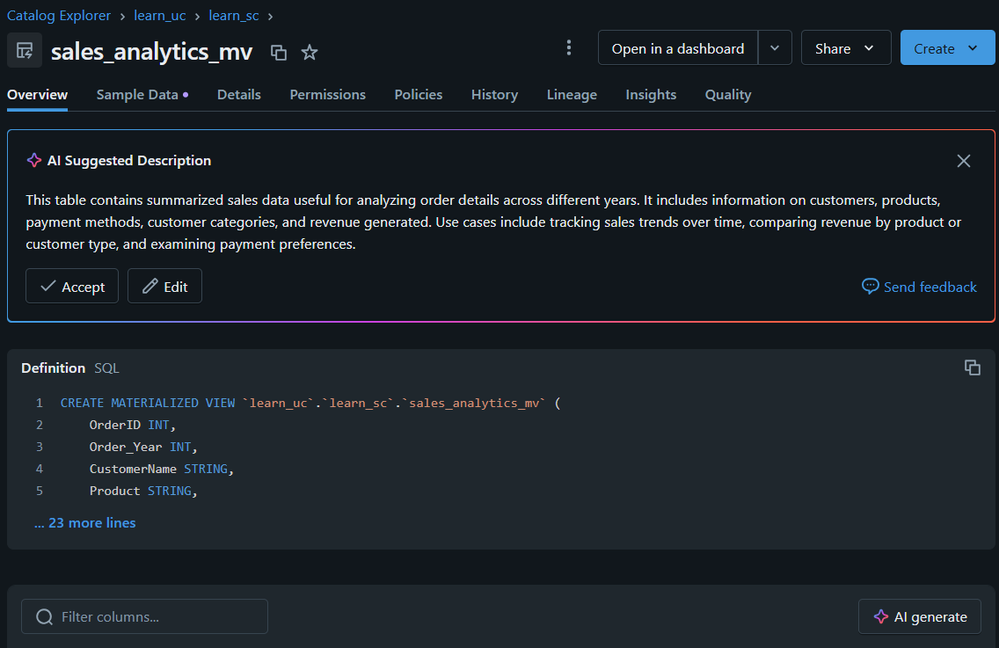This screenshot has height=648, width=999.
Task: View the Quality tab
Action: tap(727, 95)
